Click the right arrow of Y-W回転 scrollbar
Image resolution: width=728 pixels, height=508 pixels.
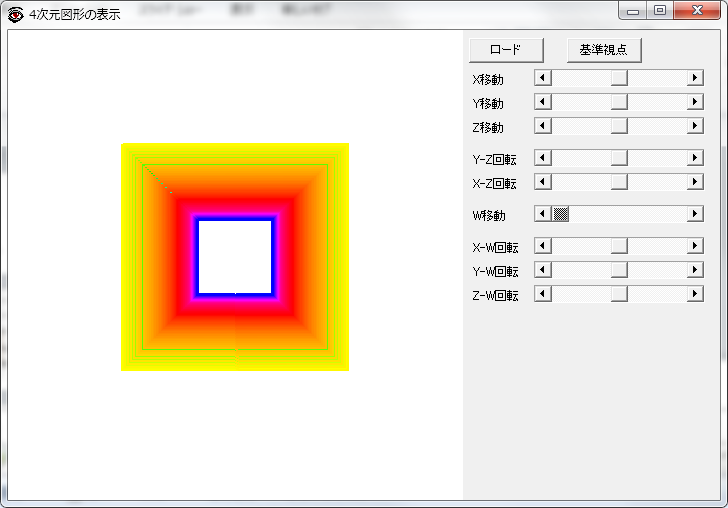coord(695,270)
